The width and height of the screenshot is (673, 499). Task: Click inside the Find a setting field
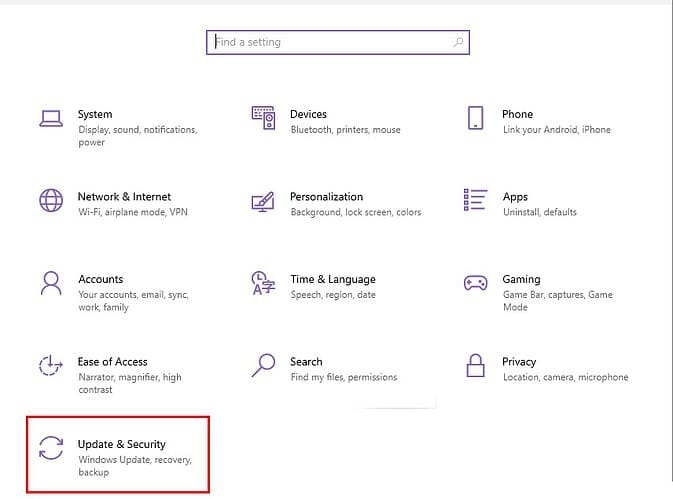point(330,42)
